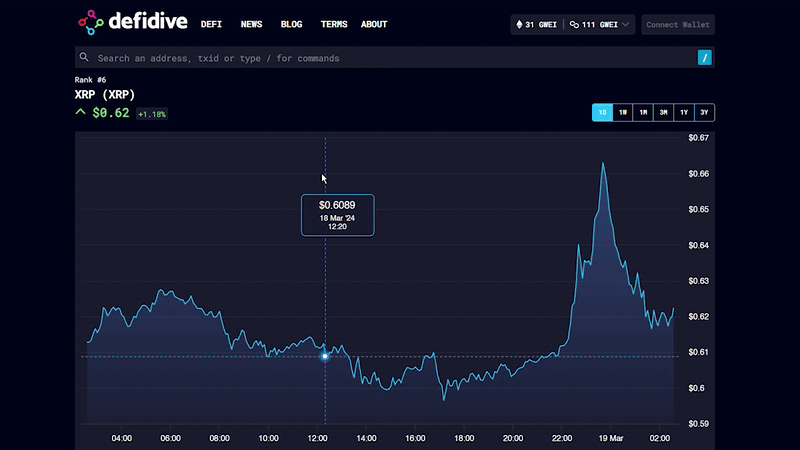Open the ABOUT page
Screen dimensions: 800x450
click(374, 24)
